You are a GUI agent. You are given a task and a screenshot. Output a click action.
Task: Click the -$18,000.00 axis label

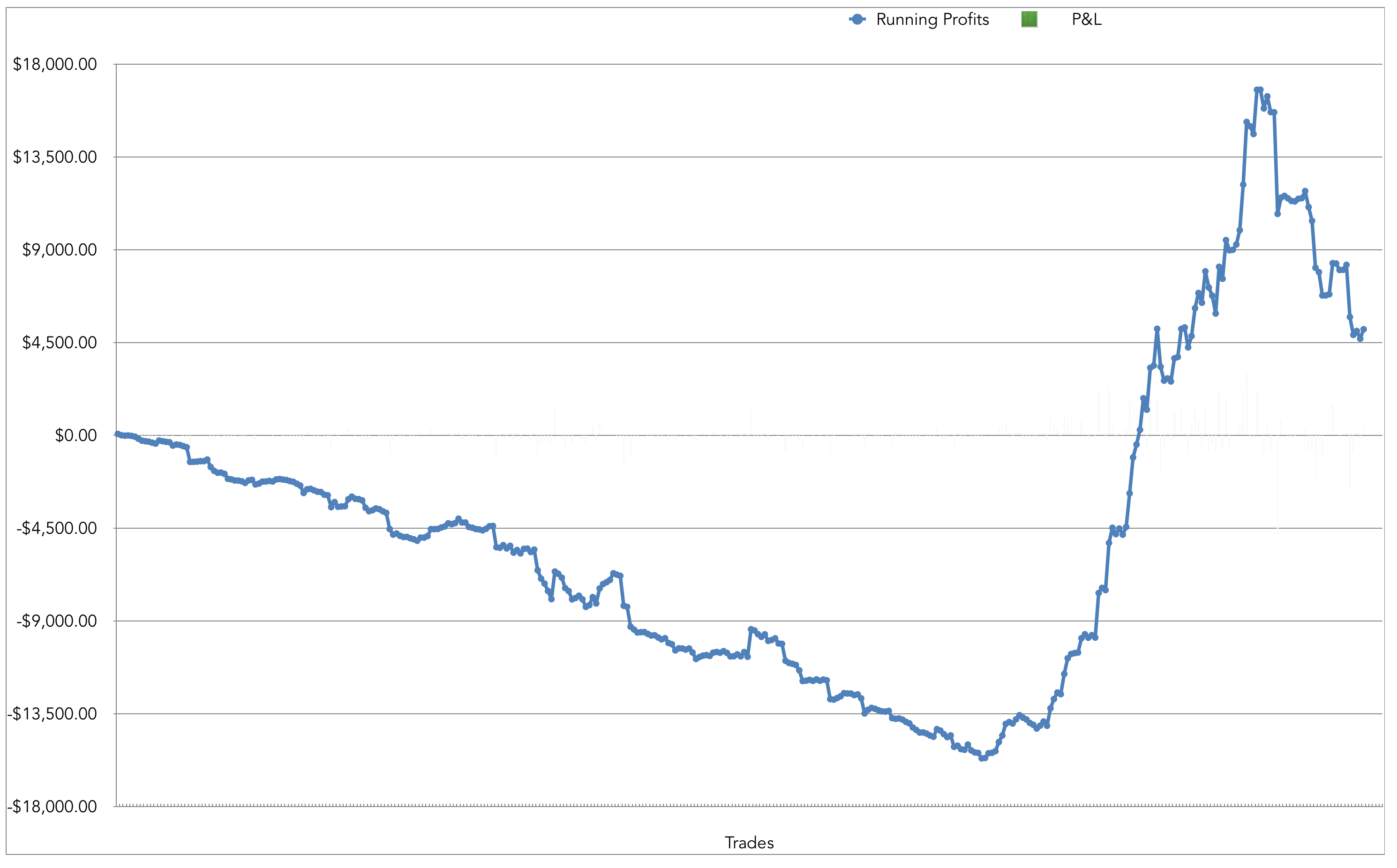click(52, 807)
